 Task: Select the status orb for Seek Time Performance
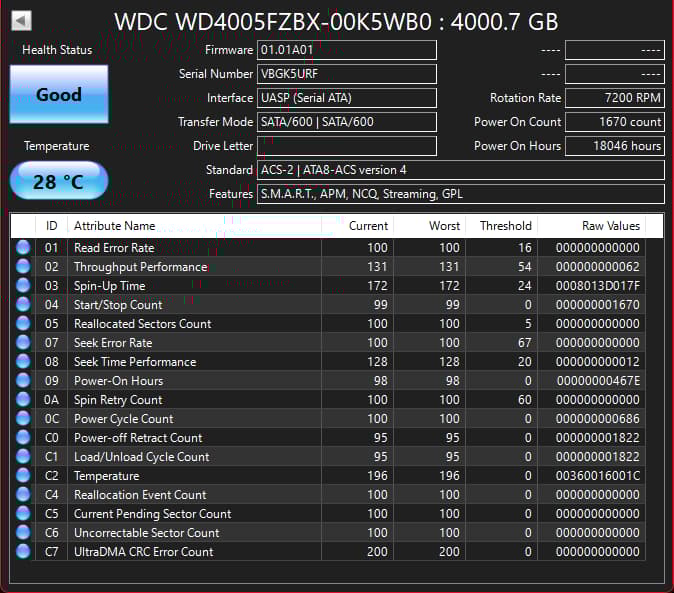[23, 361]
